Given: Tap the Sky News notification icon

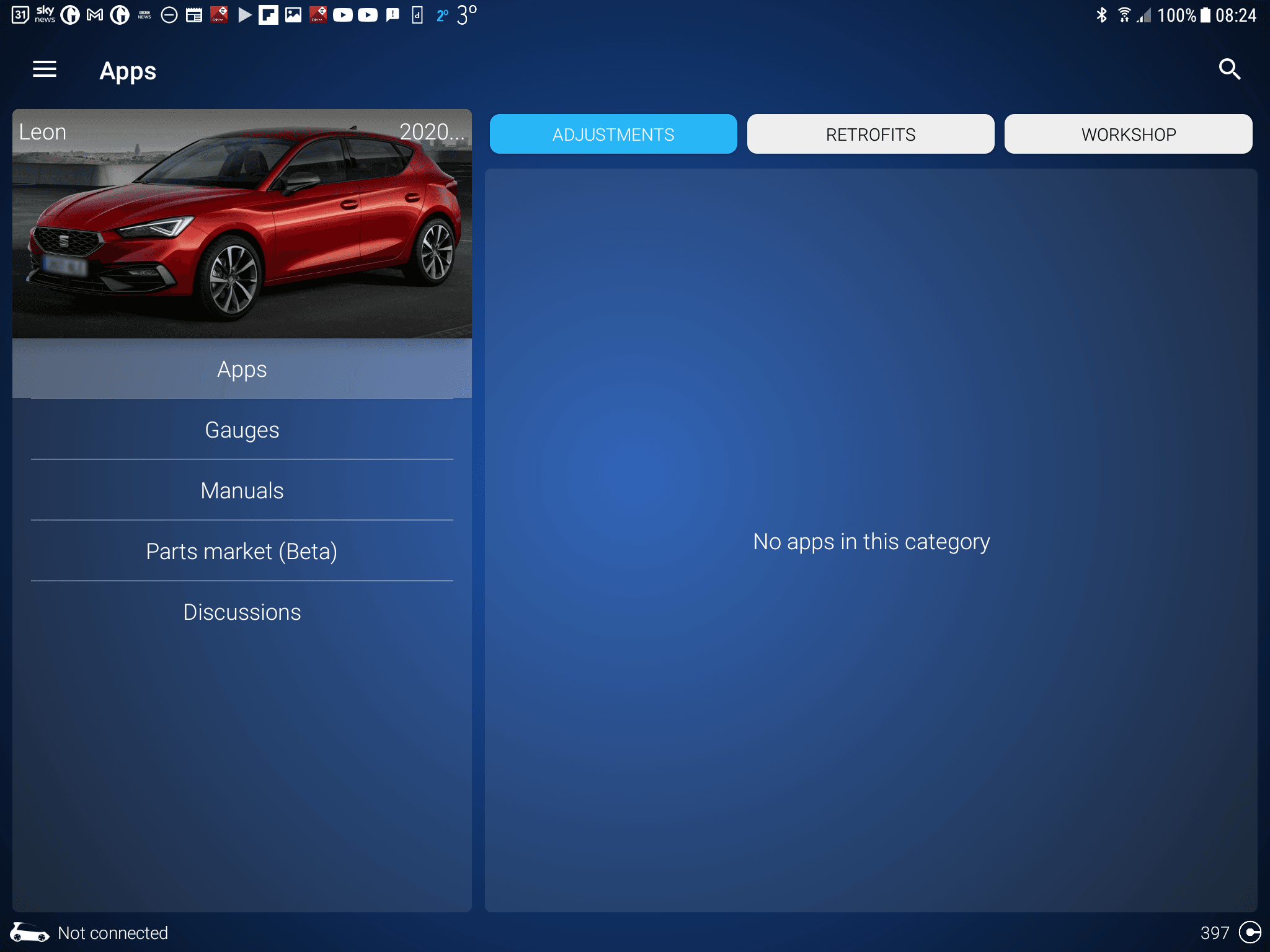Looking at the screenshot, I should pos(45,15).
